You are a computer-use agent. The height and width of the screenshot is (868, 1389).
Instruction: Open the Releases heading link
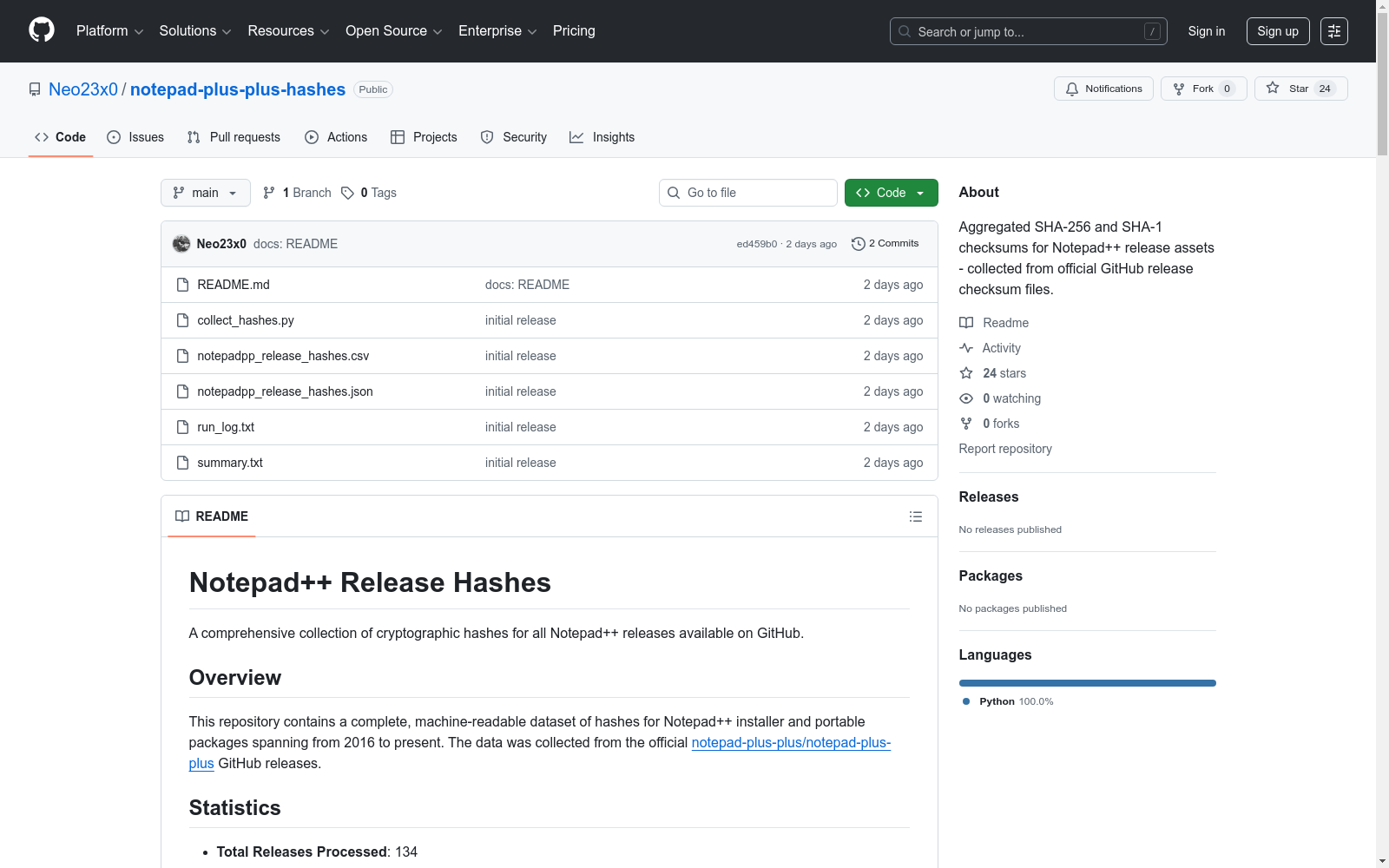[x=989, y=497]
